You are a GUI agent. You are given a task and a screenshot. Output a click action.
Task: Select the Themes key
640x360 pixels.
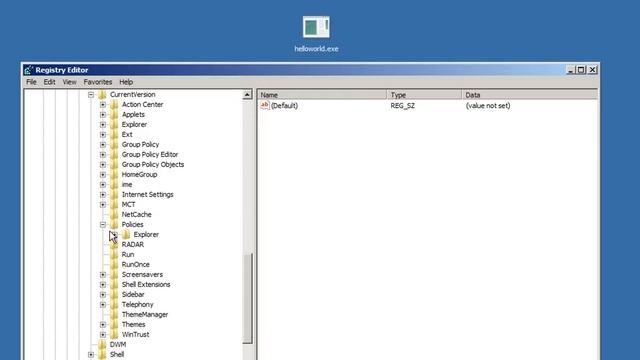[x=133, y=324]
